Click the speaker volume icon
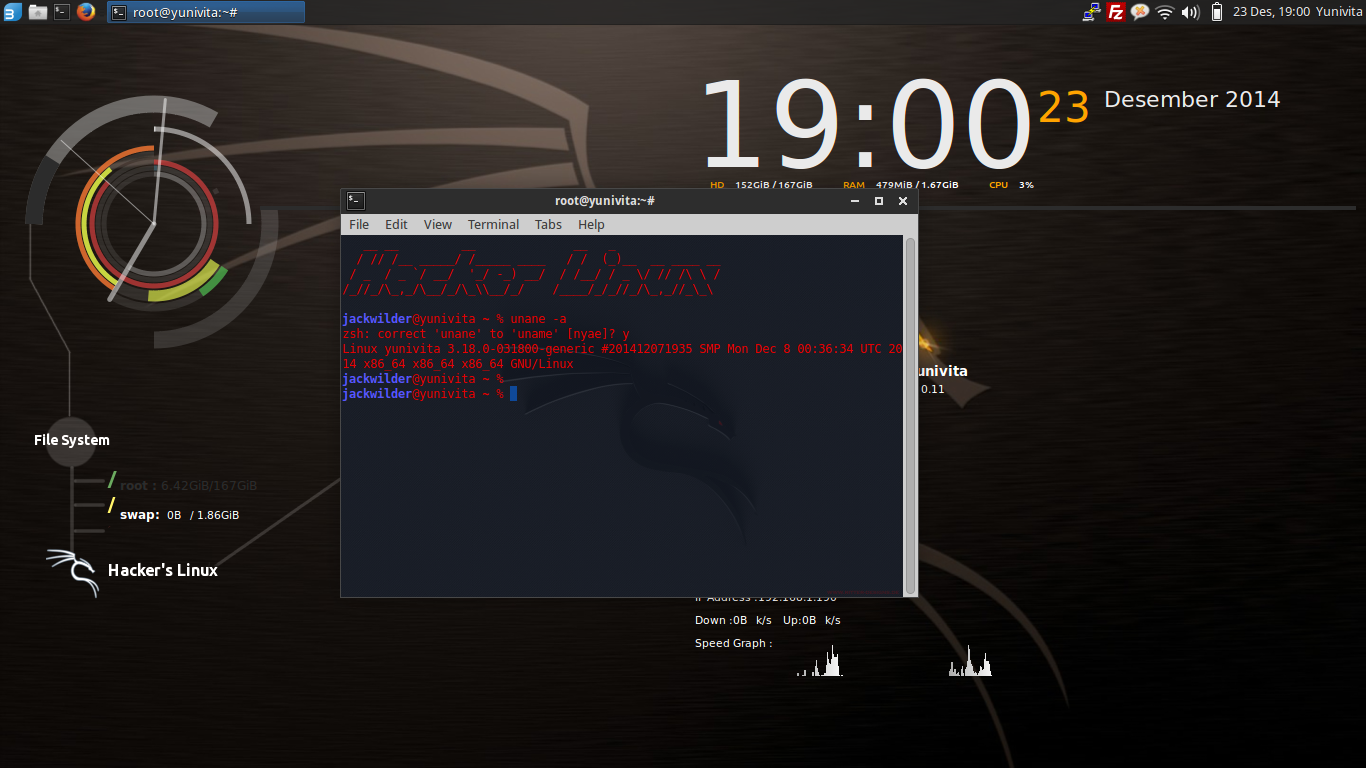Image resolution: width=1366 pixels, height=768 pixels. coord(1190,12)
